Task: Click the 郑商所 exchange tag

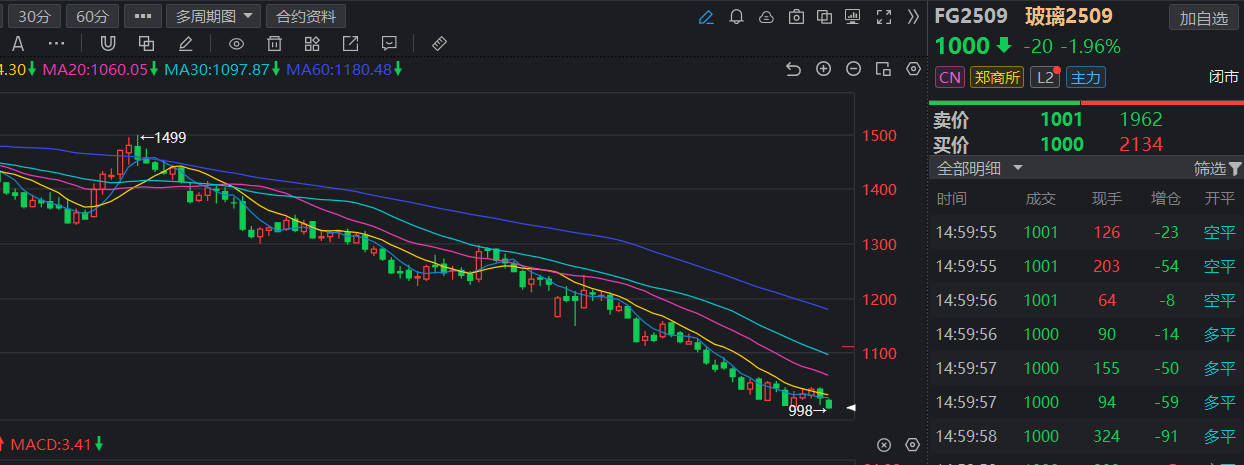Action: tap(997, 77)
